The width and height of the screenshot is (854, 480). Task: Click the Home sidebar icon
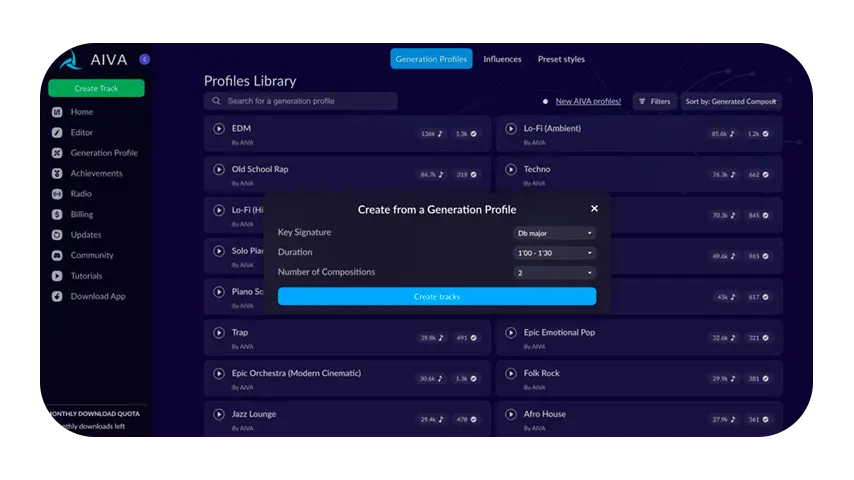(x=57, y=112)
